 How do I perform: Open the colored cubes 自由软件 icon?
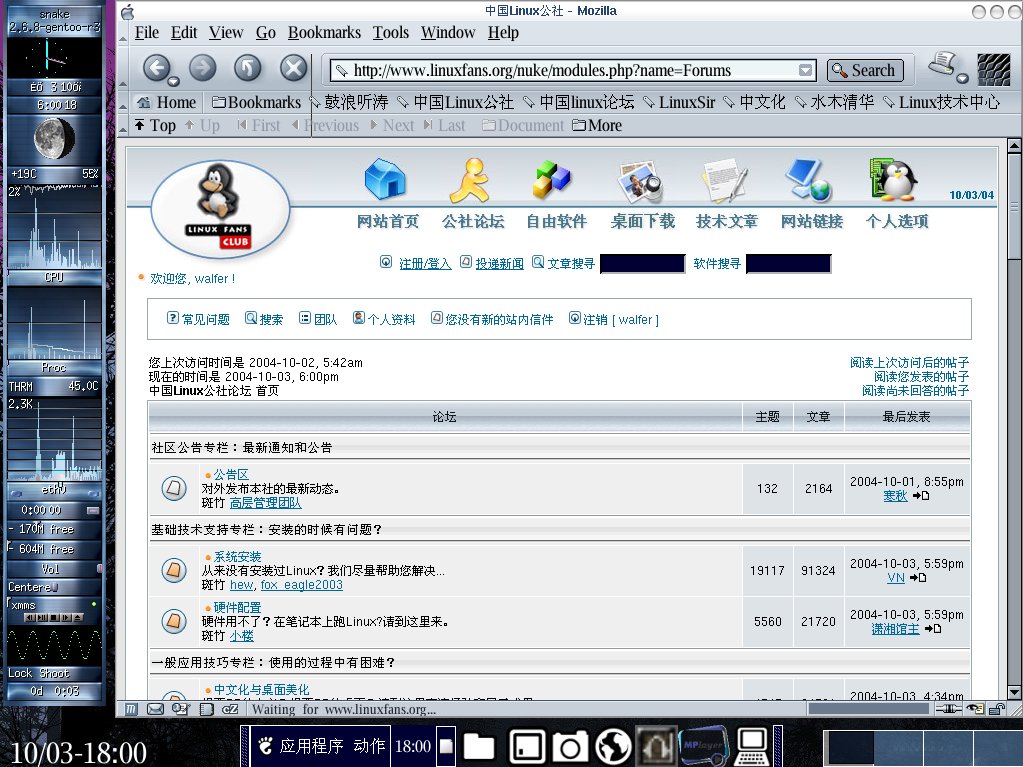point(551,179)
